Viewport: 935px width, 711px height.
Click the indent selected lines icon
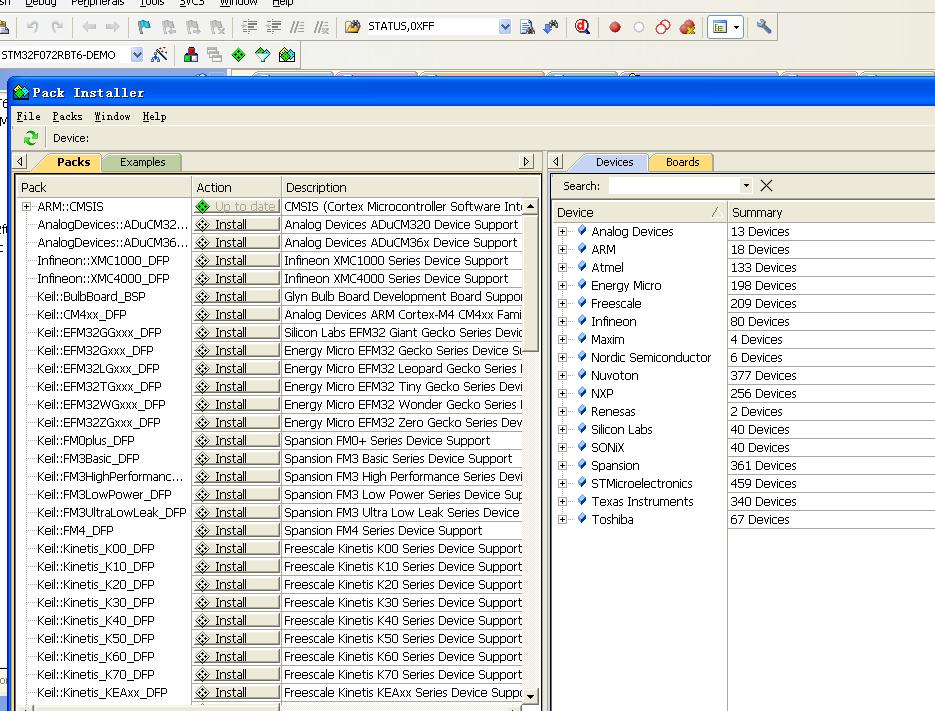click(x=249, y=27)
